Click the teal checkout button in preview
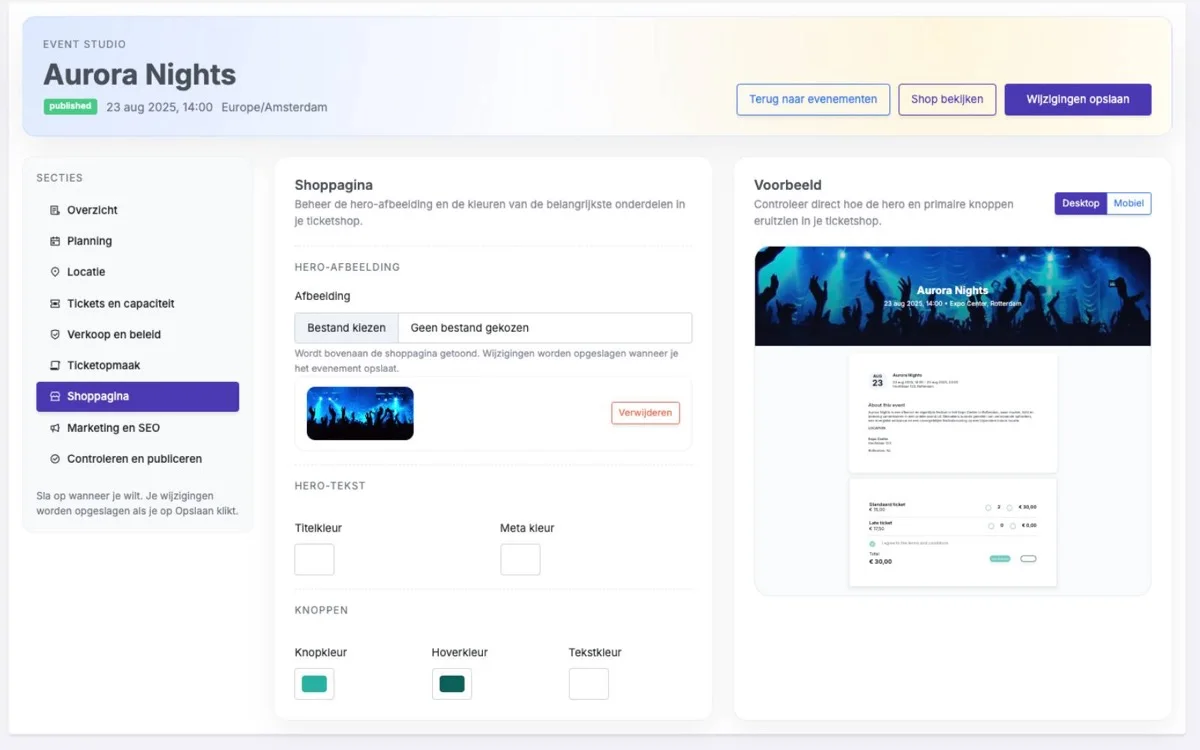This screenshot has height=750, width=1200. pos(1000,559)
